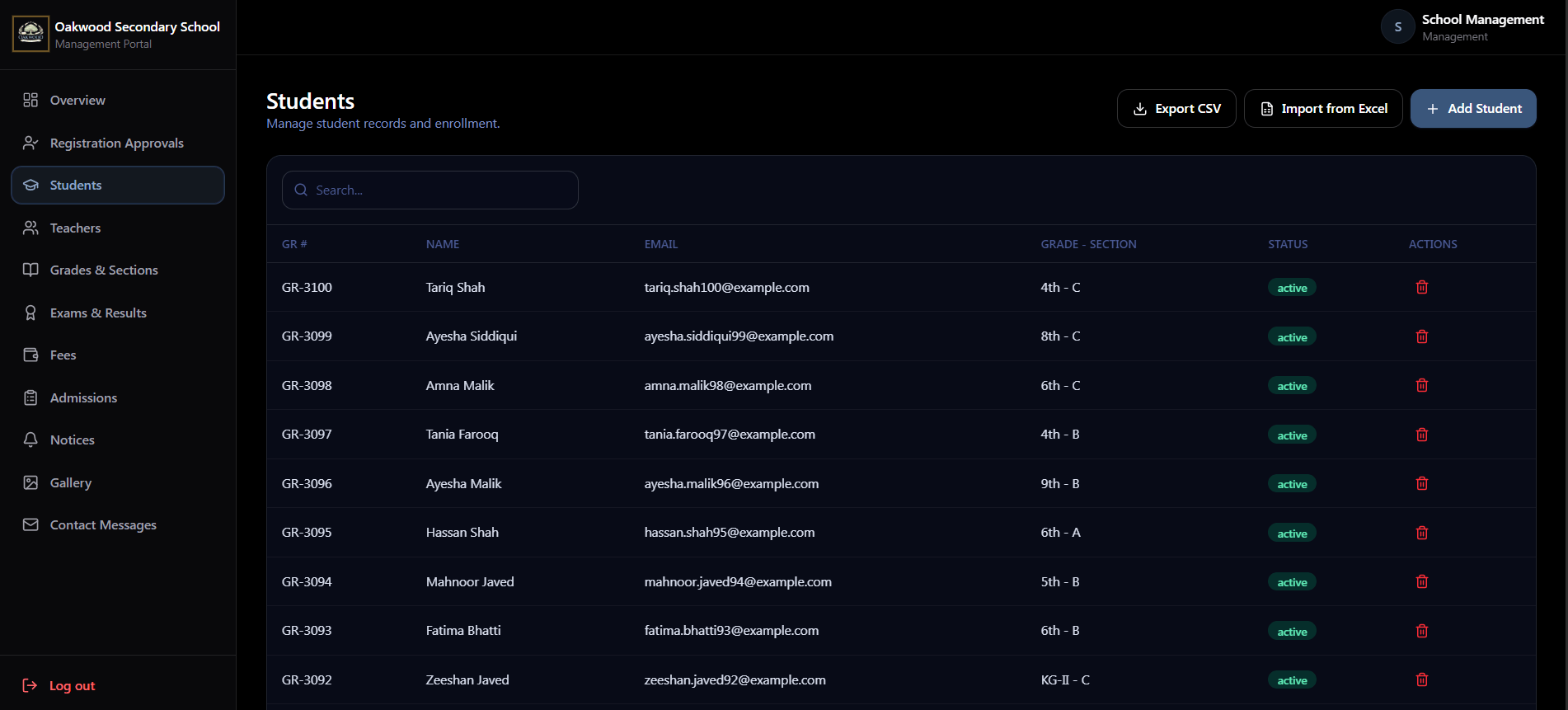Click Import from Excel button
The image size is (1568, 710).
click(x=1323, y=109)
